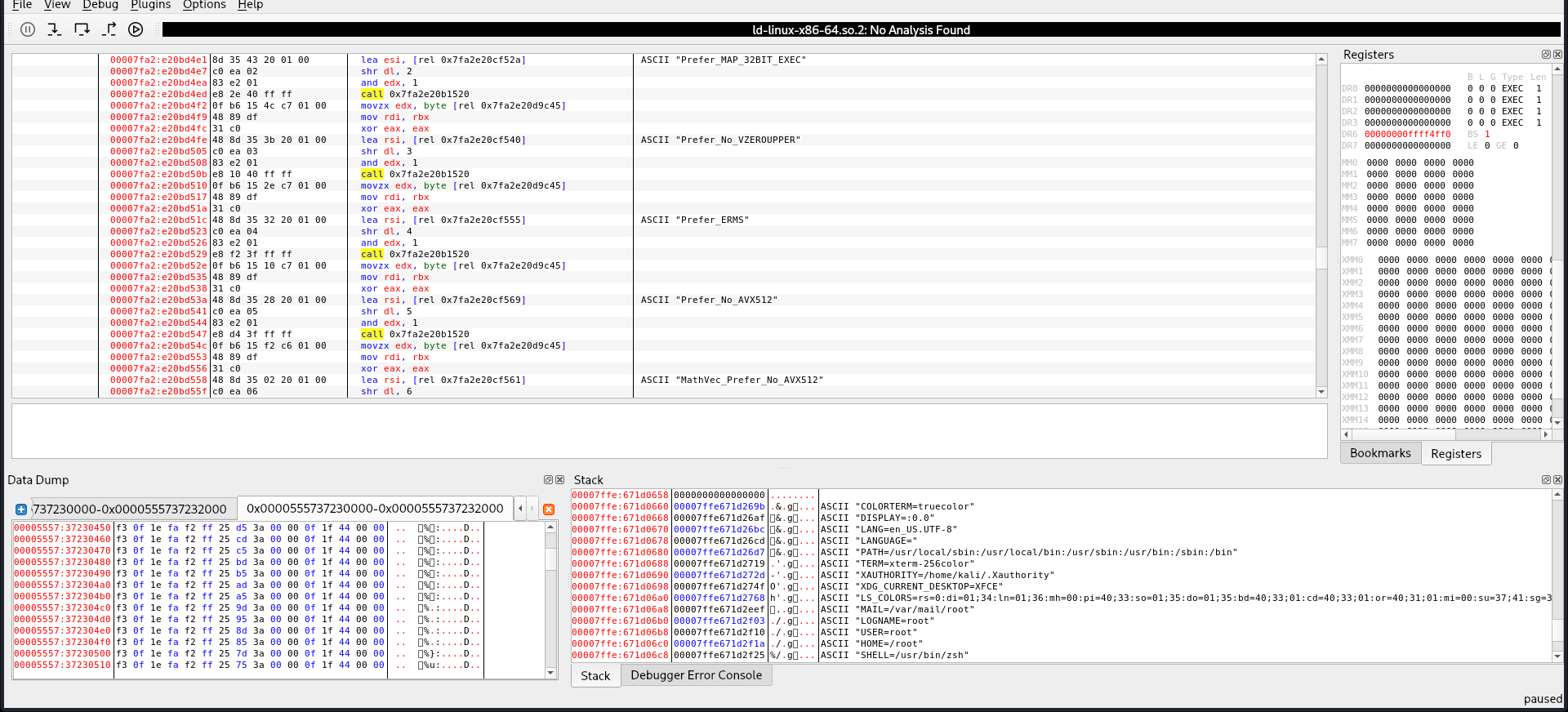Image resolution: width=1568 pixels, height=712 pixels.
Task: Float the Registers panel
Action: [x=1546, y=55]
